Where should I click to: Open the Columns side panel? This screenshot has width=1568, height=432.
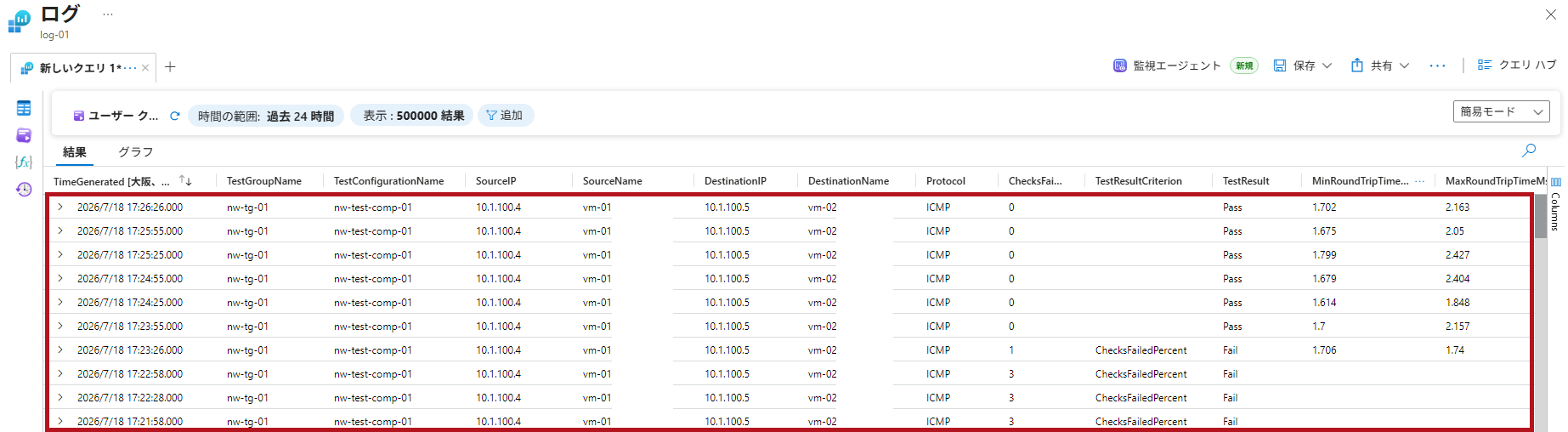[x=1555, y=204]
